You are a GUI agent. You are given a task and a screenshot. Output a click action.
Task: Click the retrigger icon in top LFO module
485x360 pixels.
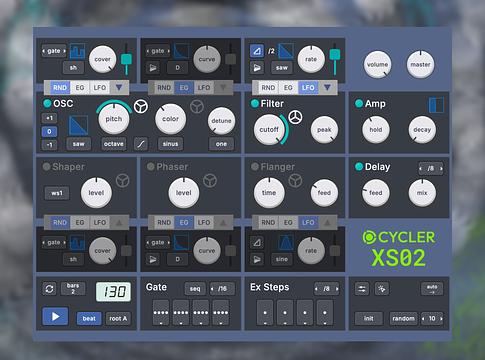(x=257, y=68)
